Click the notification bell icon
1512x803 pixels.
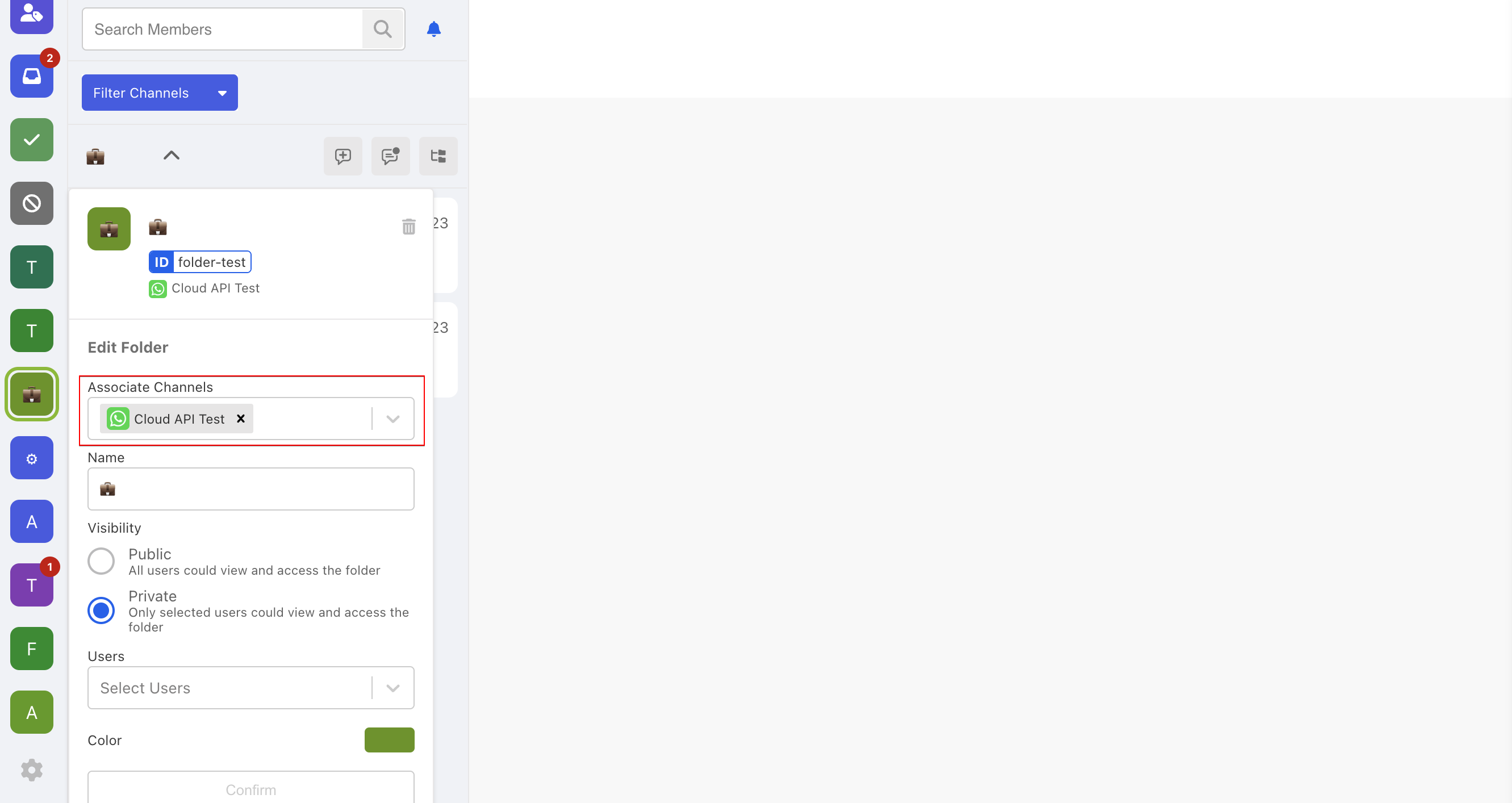[433, 30]
